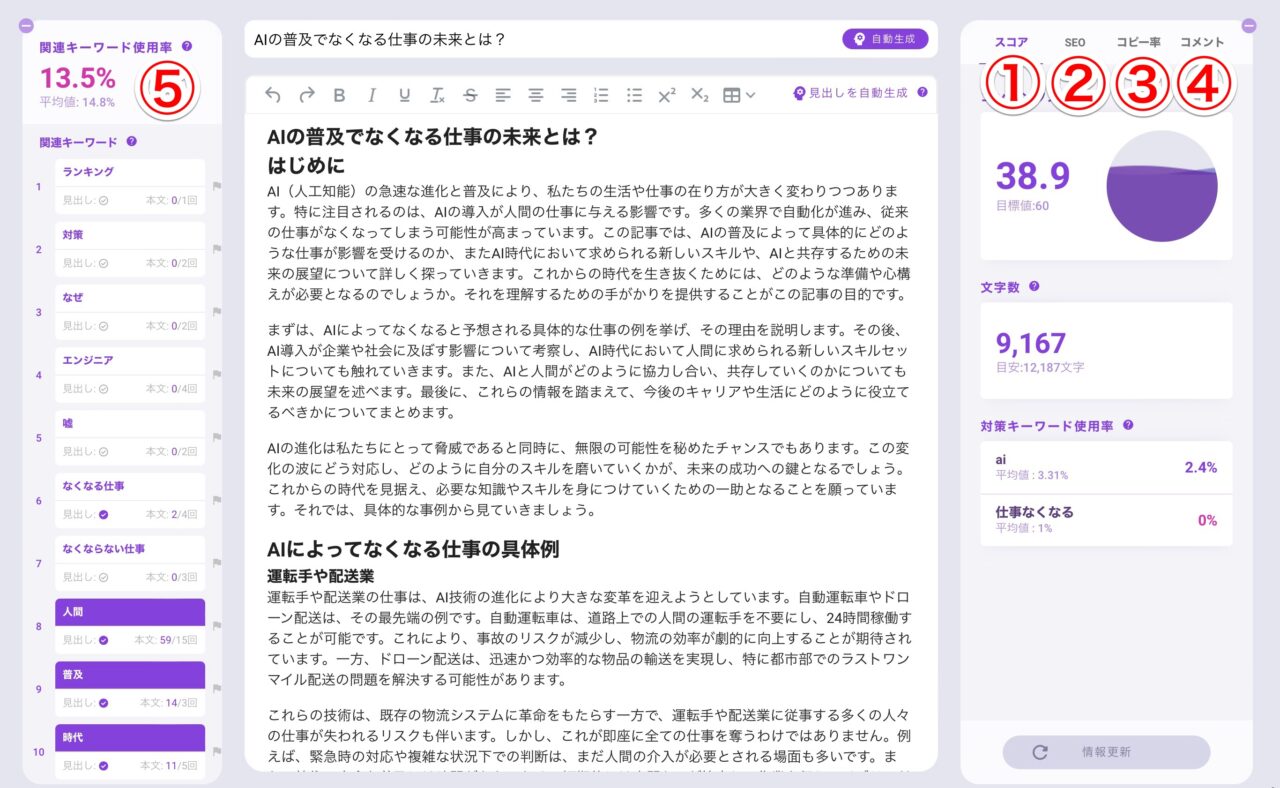This screenshot has width=1280, height=788.
Task: Click the redo arrow in editor toolbar
Action: 307,95
